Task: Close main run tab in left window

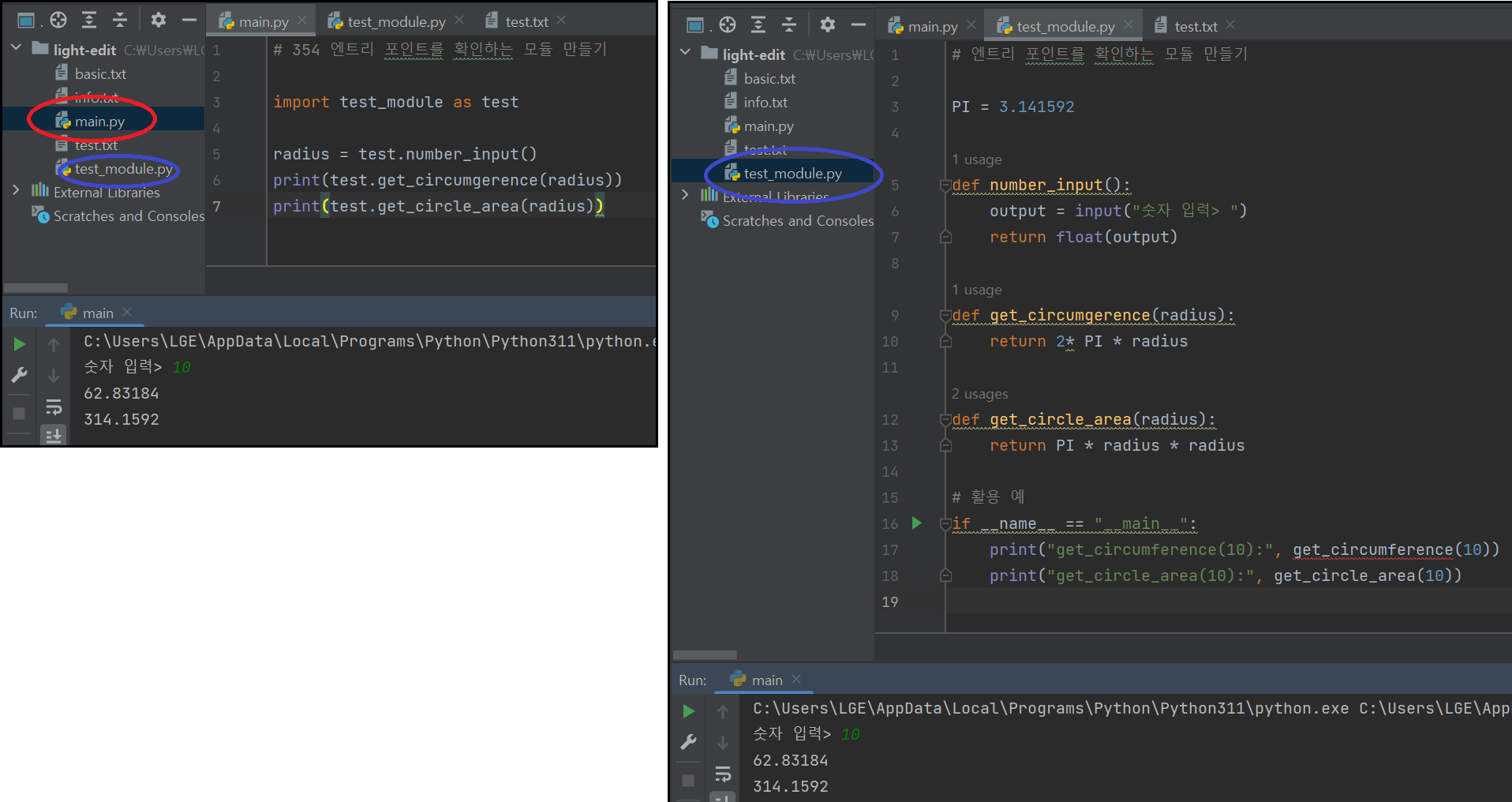Action: point(127,312)
